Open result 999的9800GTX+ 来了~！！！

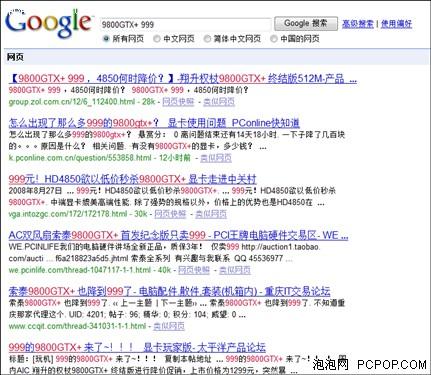(137, 348)
